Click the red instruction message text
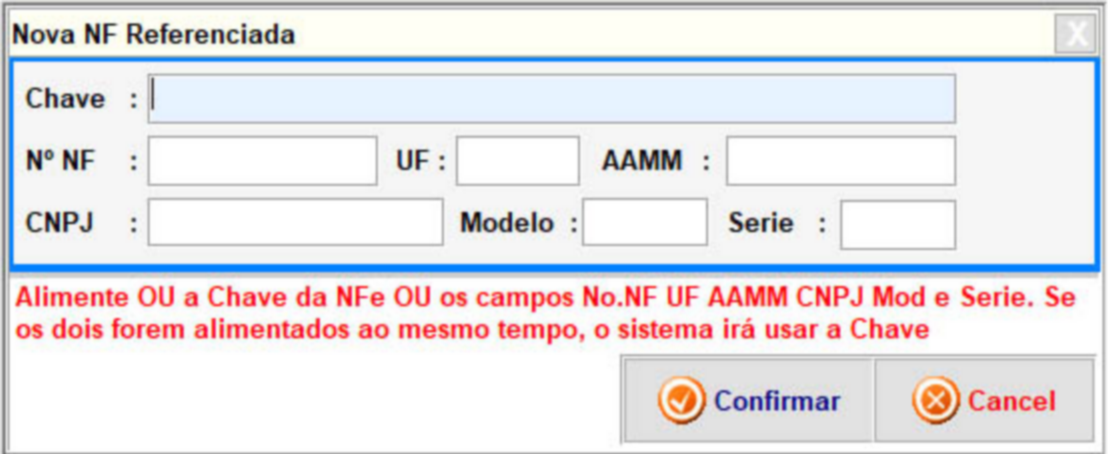The height and width of the screenshot is (454, 1108). coord(540,314)
